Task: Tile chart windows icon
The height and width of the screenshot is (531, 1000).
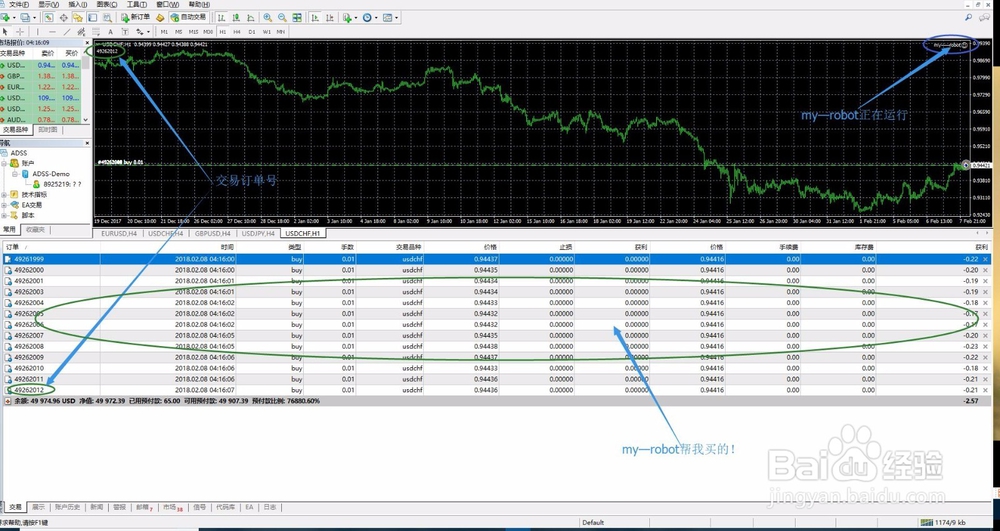Action: click(x=297, y=17)
